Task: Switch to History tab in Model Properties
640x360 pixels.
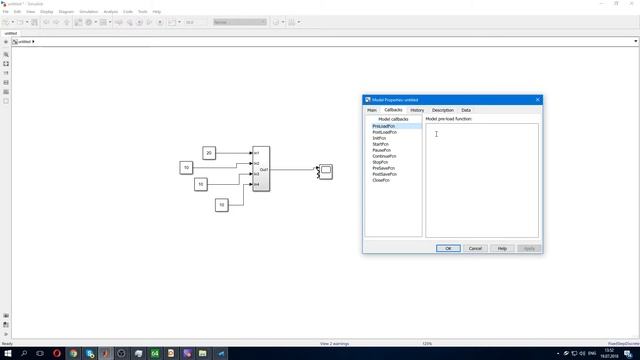Action: point(417,110)
